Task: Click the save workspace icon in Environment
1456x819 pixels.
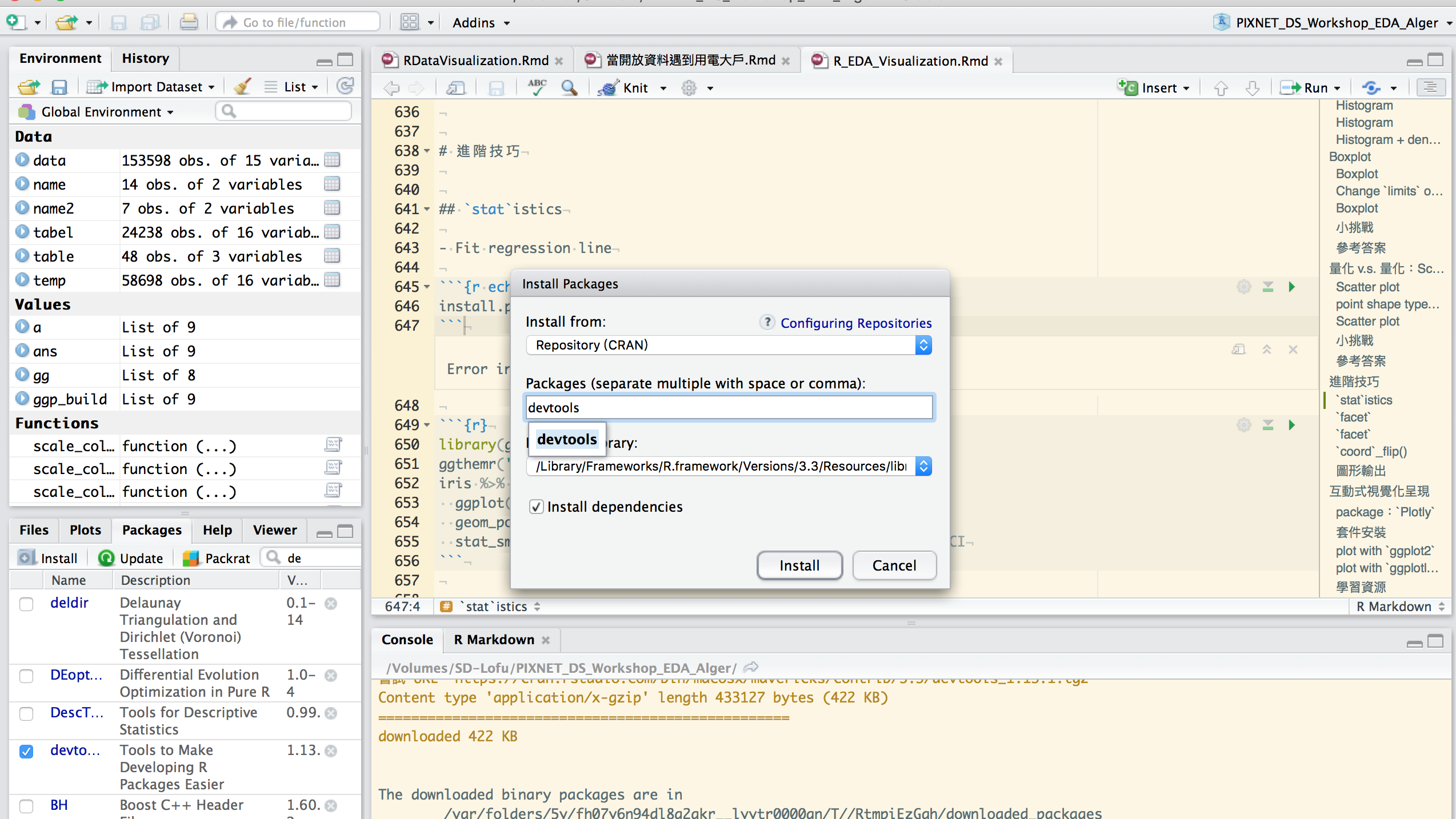Action: [59, 87]
